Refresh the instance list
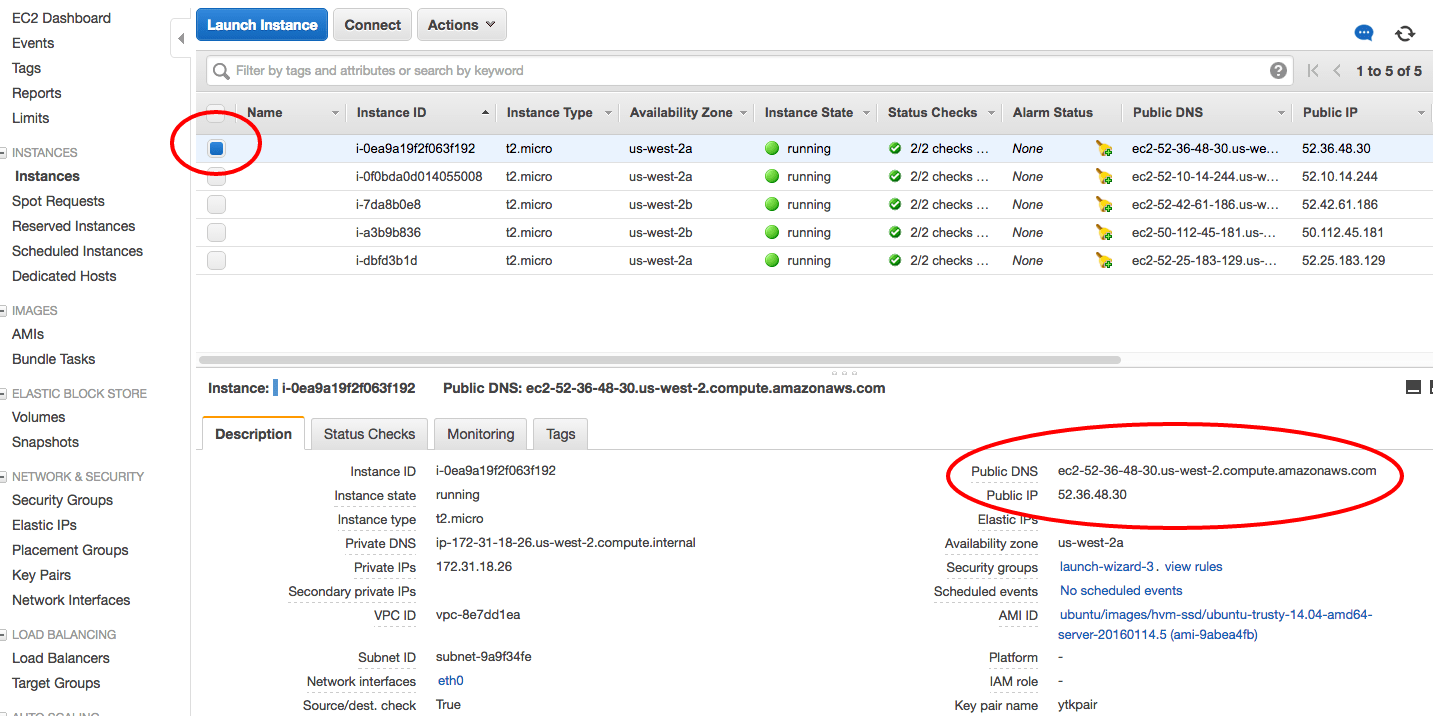This screenshot has width=1433, height=716. pyautogui.click(x=1405, y=33)
